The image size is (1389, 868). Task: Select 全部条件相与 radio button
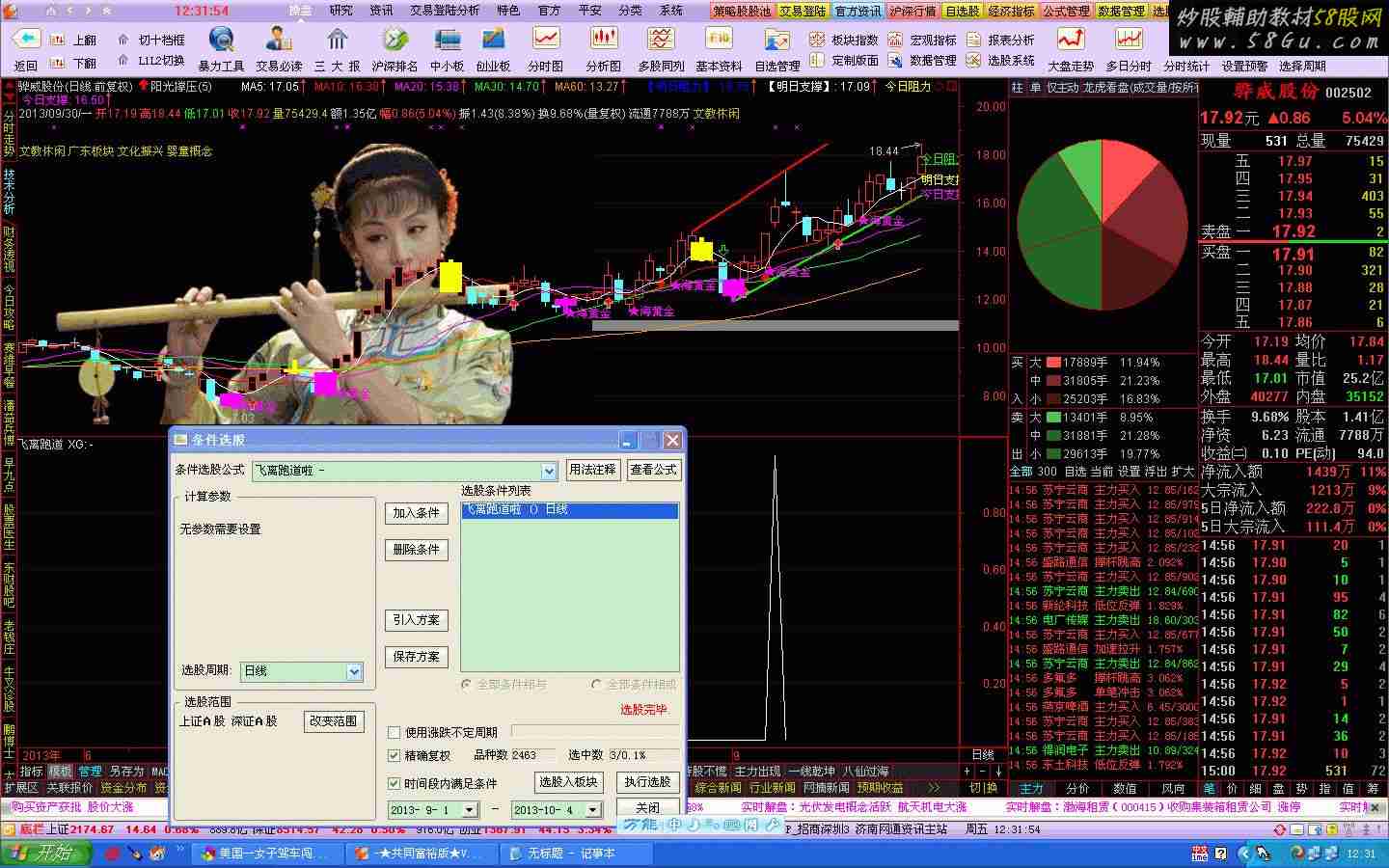[x=467, y=684]
